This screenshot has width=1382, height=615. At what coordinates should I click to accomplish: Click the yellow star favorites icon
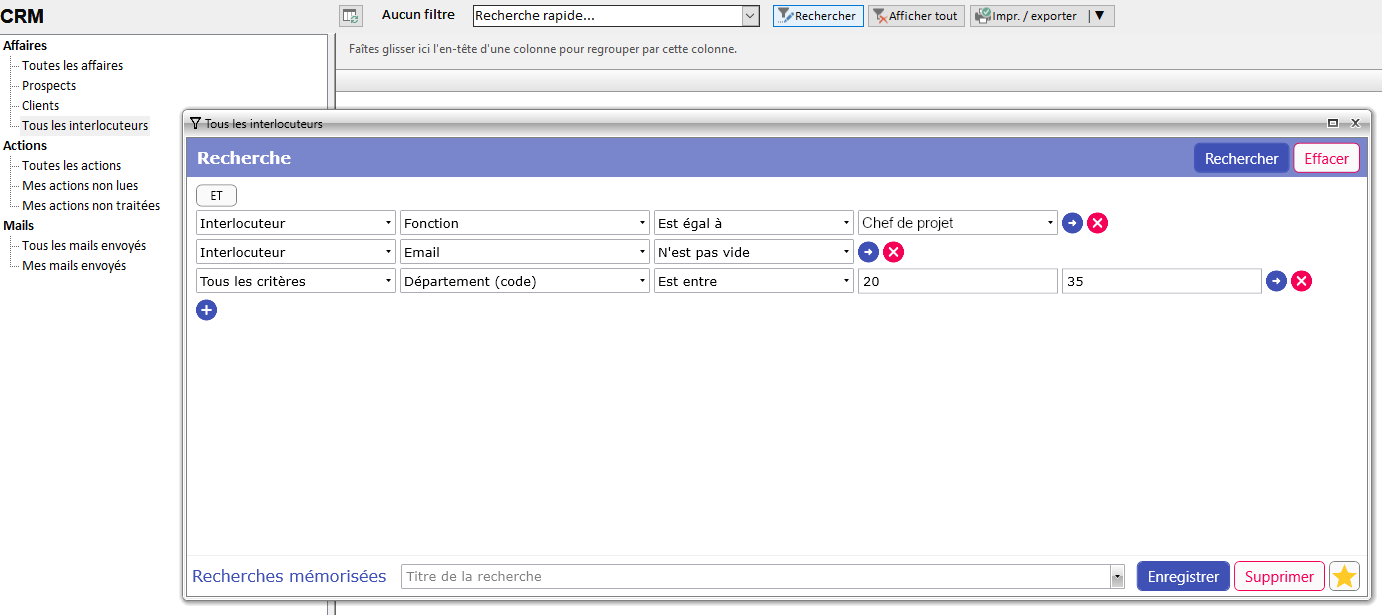pyautogui.click(x=1344, y=576)
